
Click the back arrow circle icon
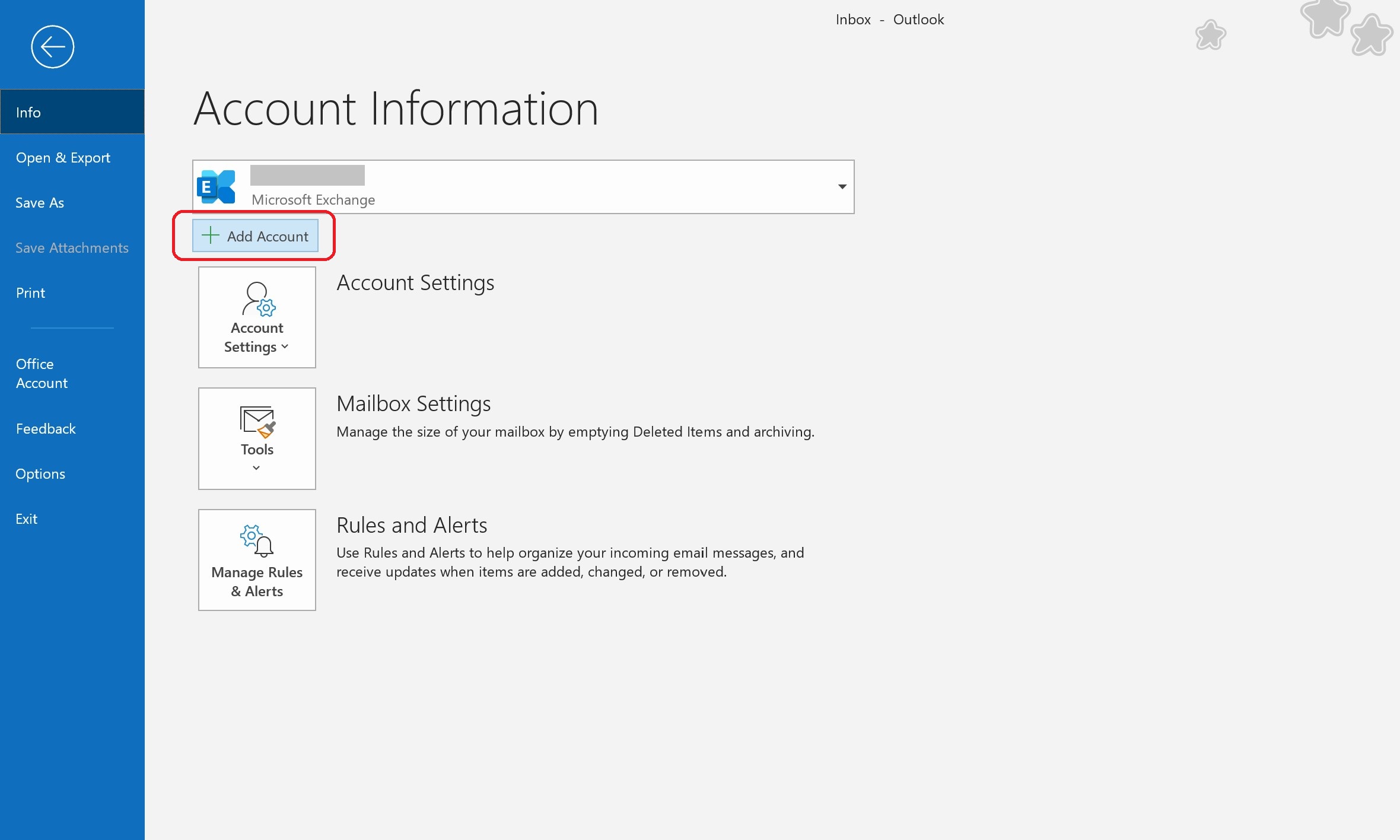(x=52, y=47)
